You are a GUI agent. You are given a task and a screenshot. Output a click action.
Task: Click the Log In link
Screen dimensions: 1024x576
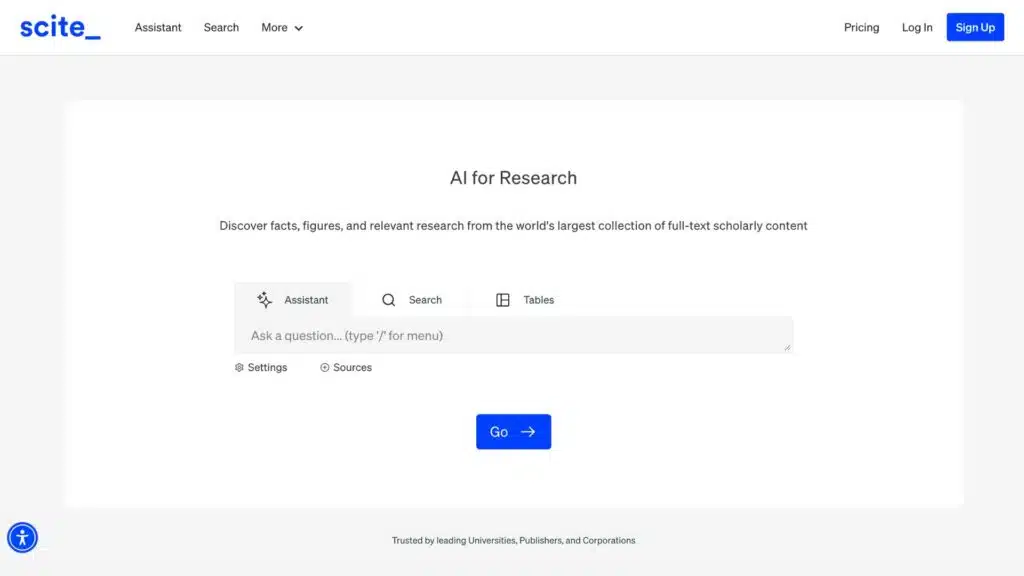click(x=917, y=28)
